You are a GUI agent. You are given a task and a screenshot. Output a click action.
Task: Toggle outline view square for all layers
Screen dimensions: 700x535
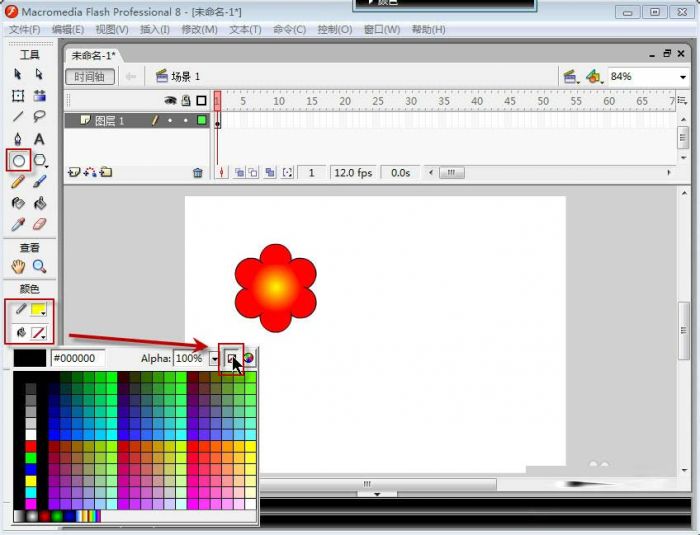(201, 101)
